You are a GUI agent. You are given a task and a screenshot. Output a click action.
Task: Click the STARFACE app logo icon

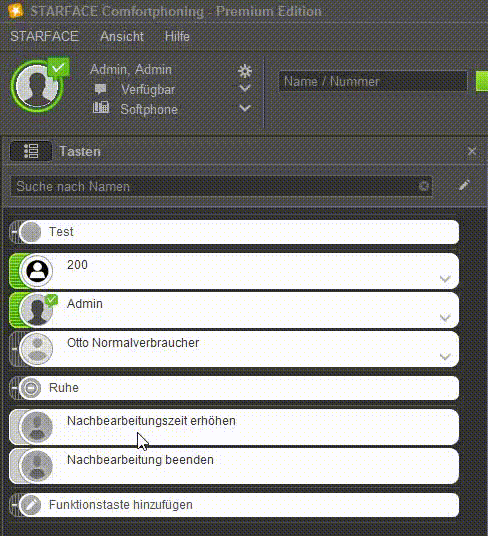point(16,11)
